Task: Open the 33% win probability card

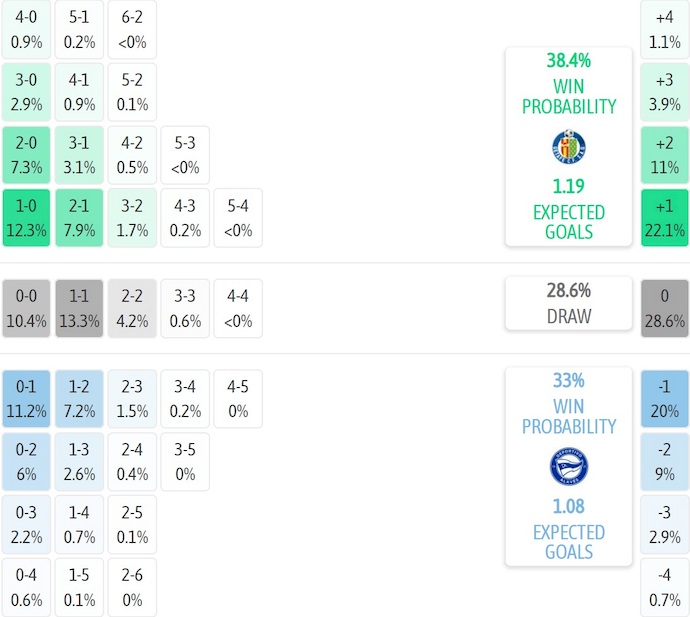Action: [x=568, y=466]
